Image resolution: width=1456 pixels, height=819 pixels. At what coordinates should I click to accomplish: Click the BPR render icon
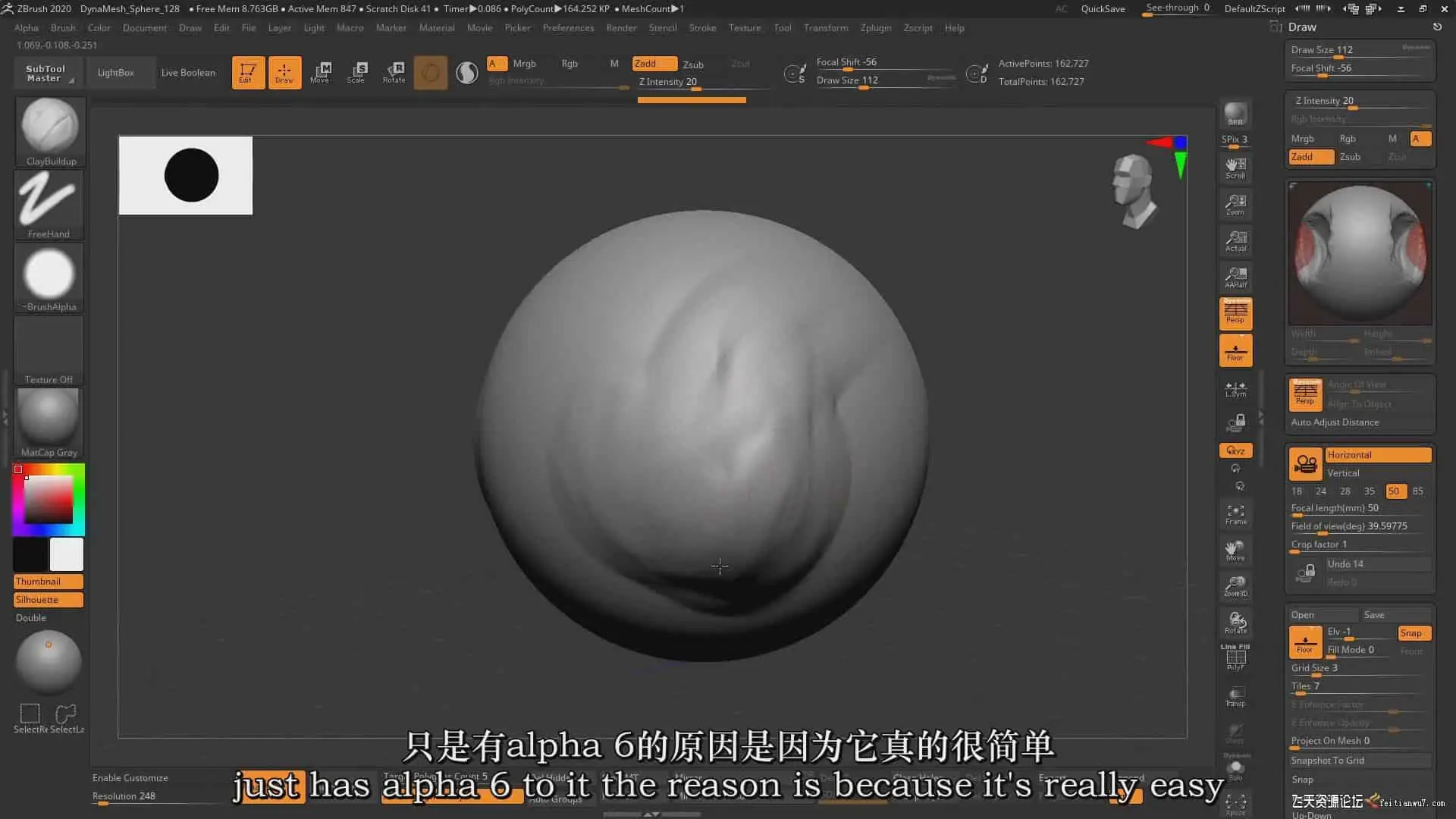1235,114
